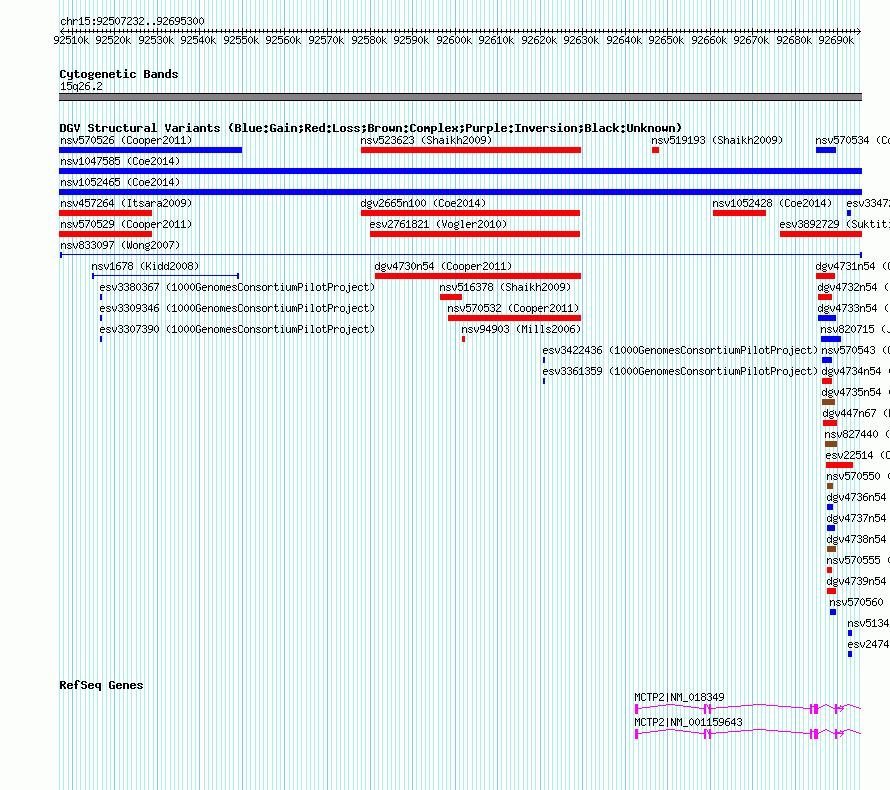The image size is (890, 790).
Task: Select the nsv570532 (Cooper2011) red bar
Action: 514,318
